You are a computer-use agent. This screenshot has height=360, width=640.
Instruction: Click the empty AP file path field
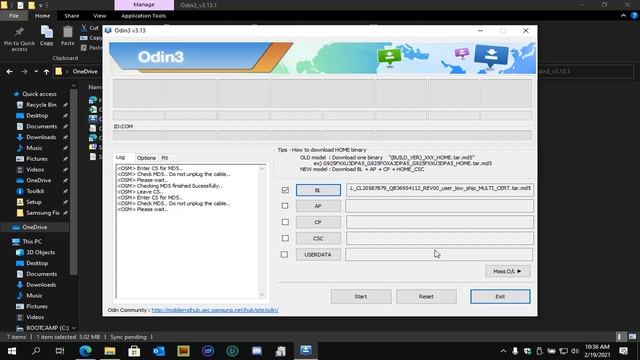pos(440,206)
